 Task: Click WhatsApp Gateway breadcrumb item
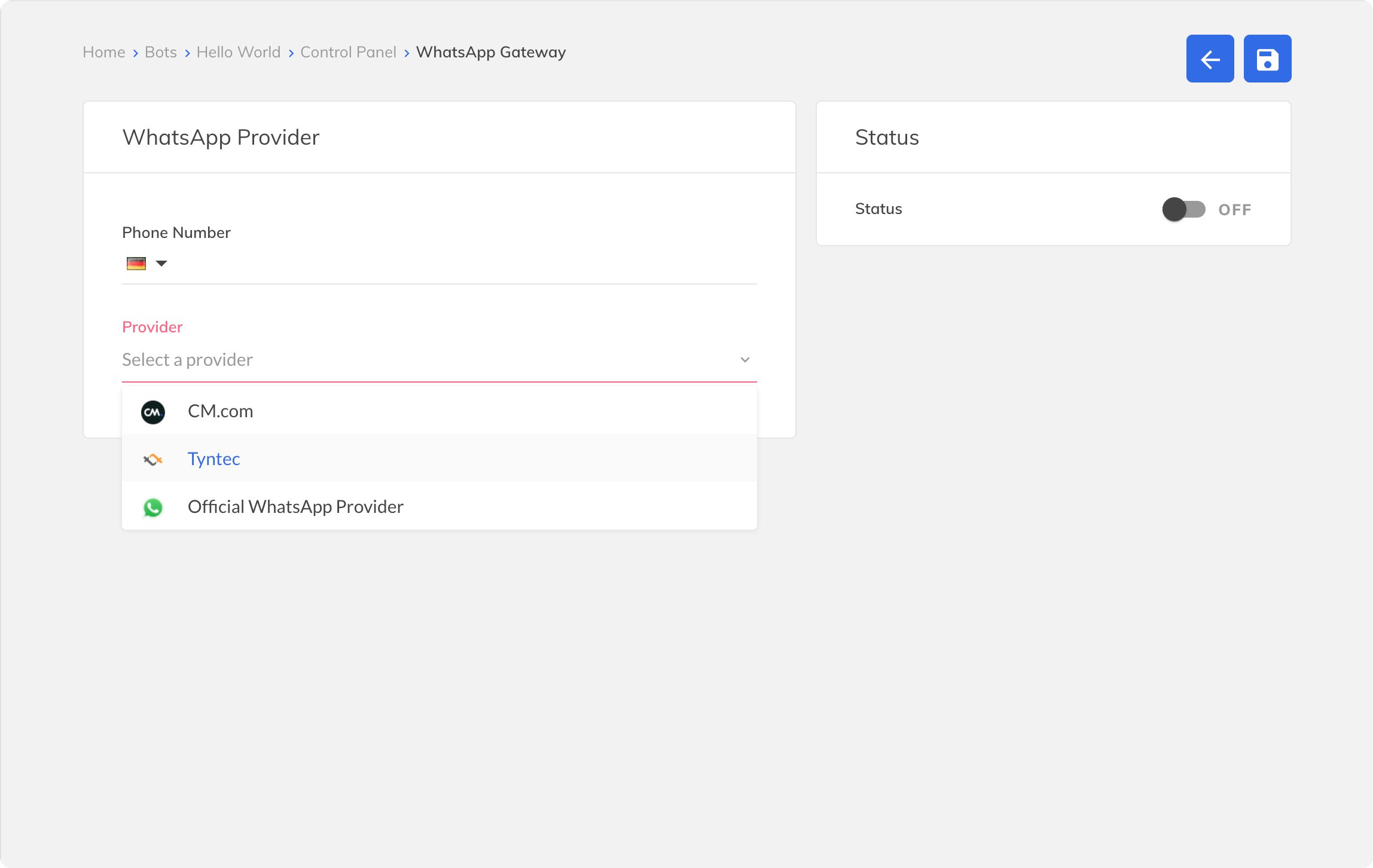pyautogui.click(x=491, y=52)
